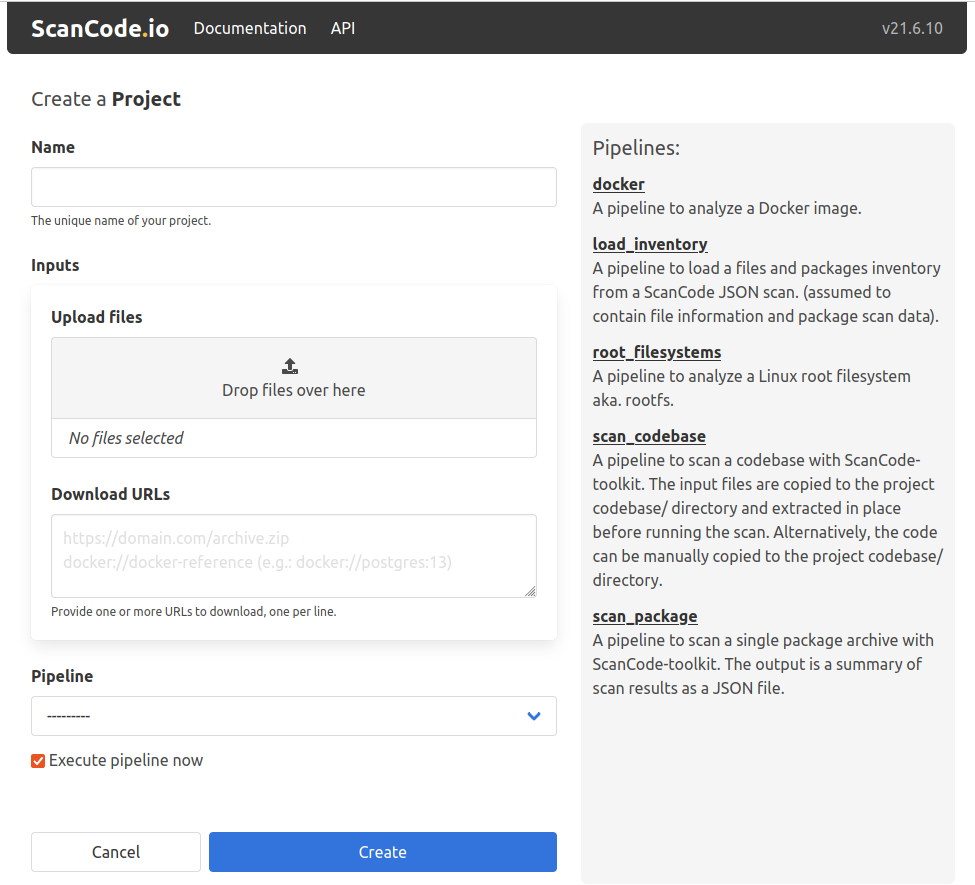Image resolution: width=975 pixels, height=885 pixels.
Task: Click the upload icon in drop zone
Action: click(290, 366)
